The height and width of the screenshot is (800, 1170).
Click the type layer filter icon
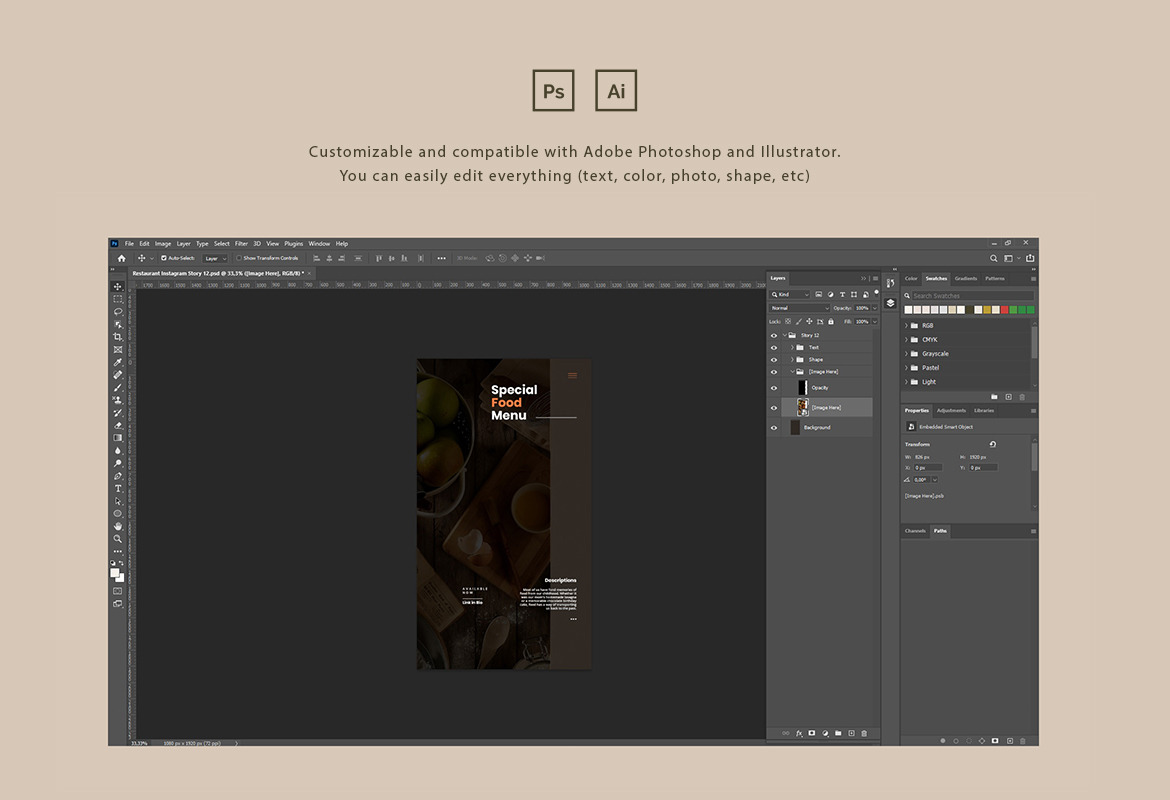[x=842, y=295]
